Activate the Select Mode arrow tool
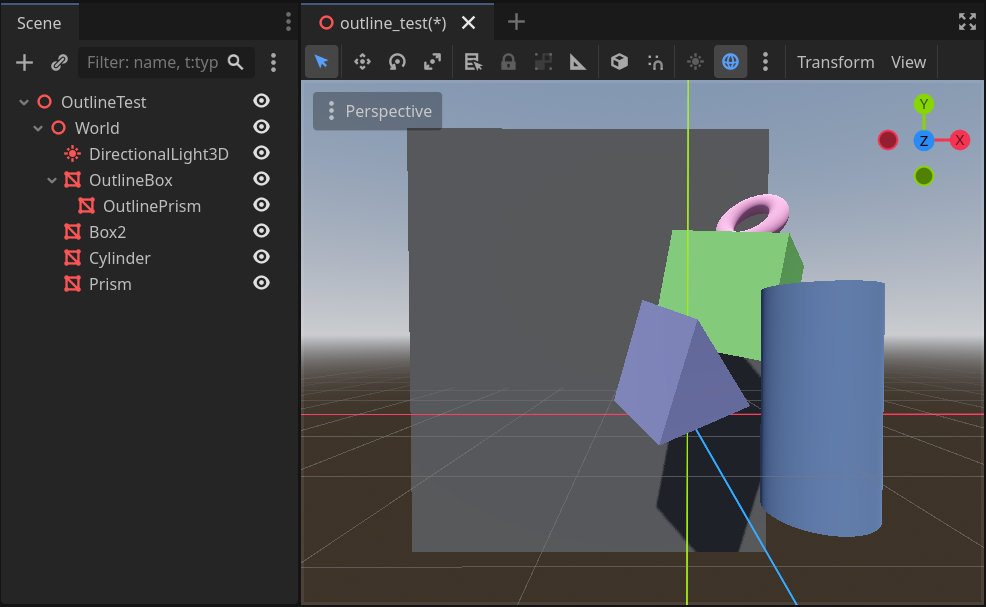 [x=321, y=62]
